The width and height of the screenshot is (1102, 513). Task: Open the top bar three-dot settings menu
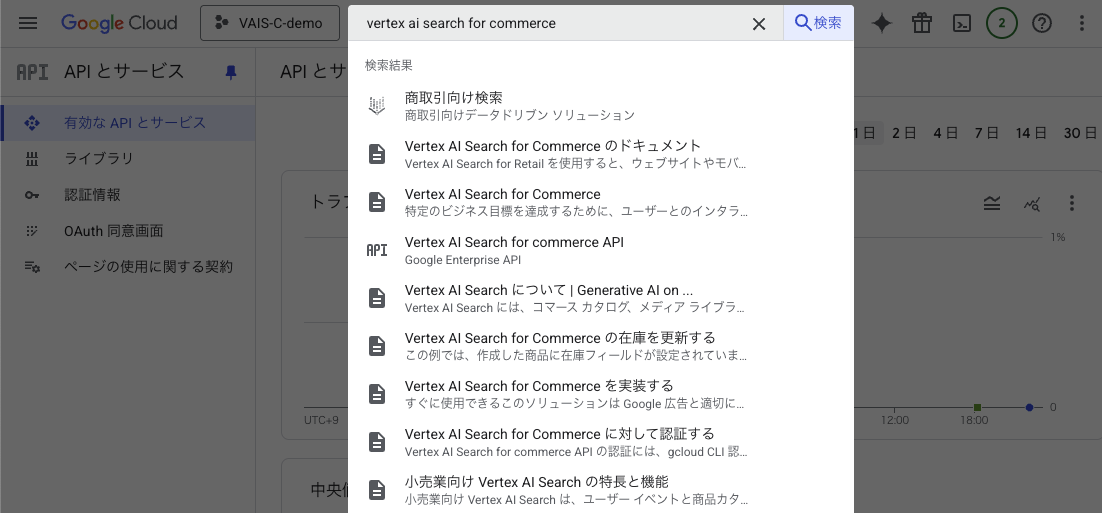(1082, 23)
